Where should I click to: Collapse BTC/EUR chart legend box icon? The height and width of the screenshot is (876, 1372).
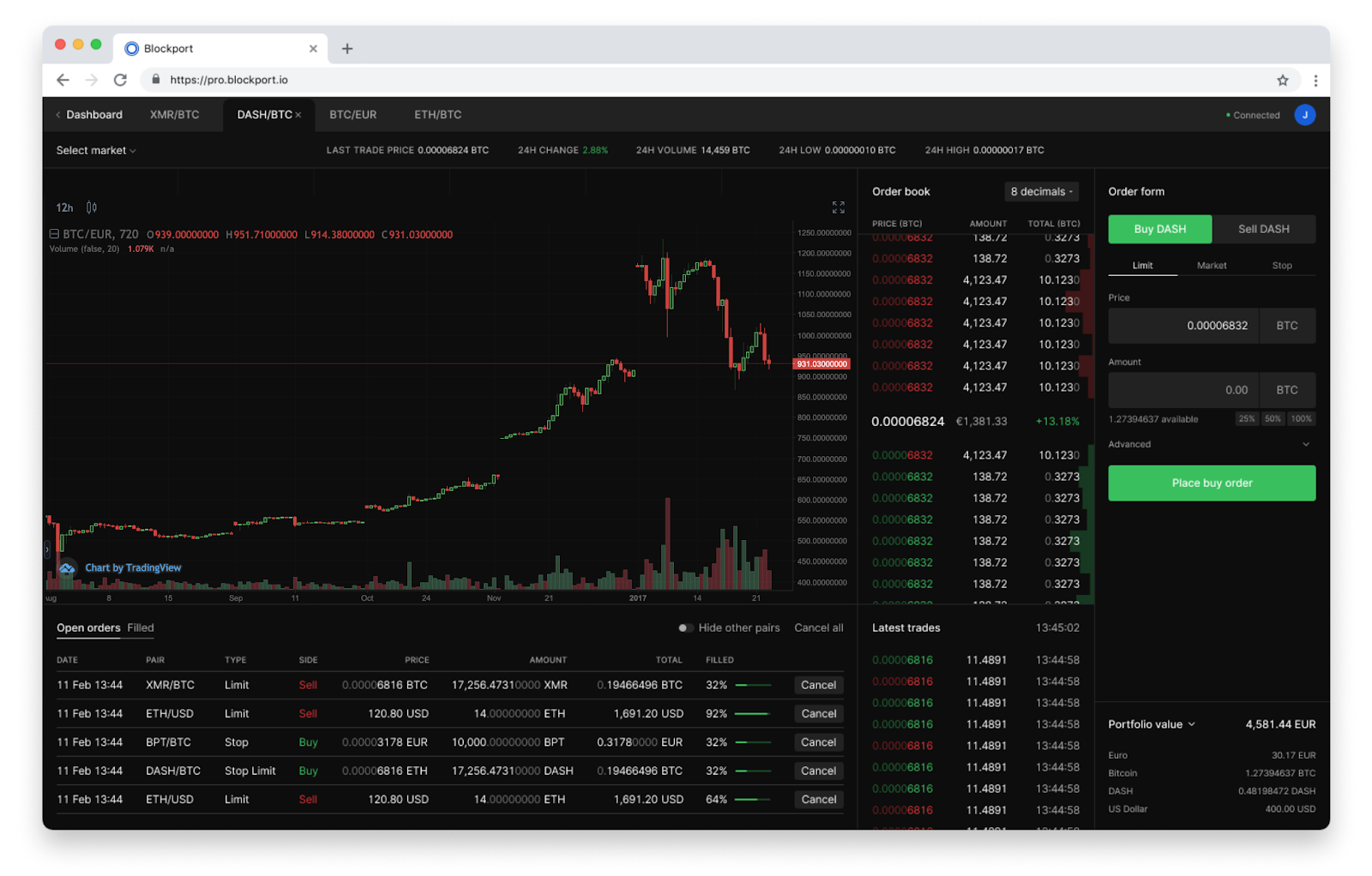click(54, 234)
